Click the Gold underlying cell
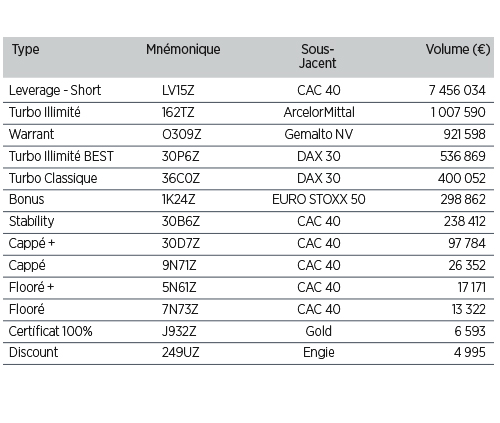The height and width of the screenshot is (423, 500). (318, 331)
